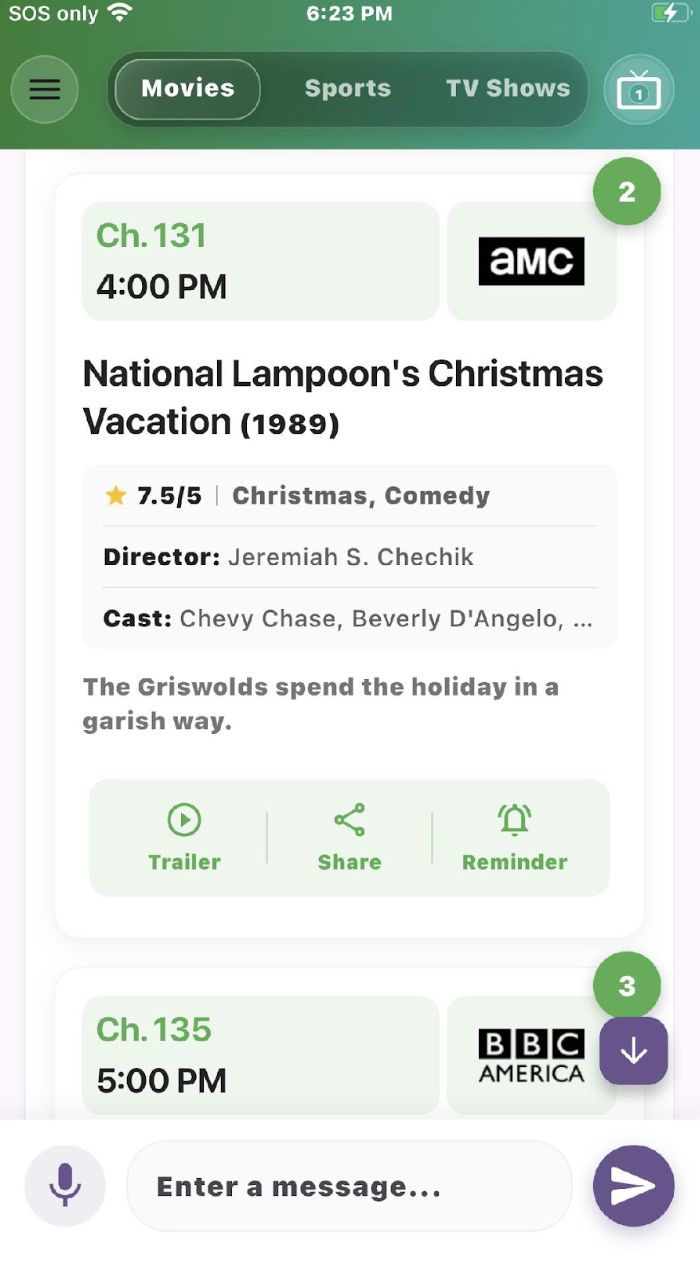
Task: Focus the Enter a message field
Action: (348, 1187)
